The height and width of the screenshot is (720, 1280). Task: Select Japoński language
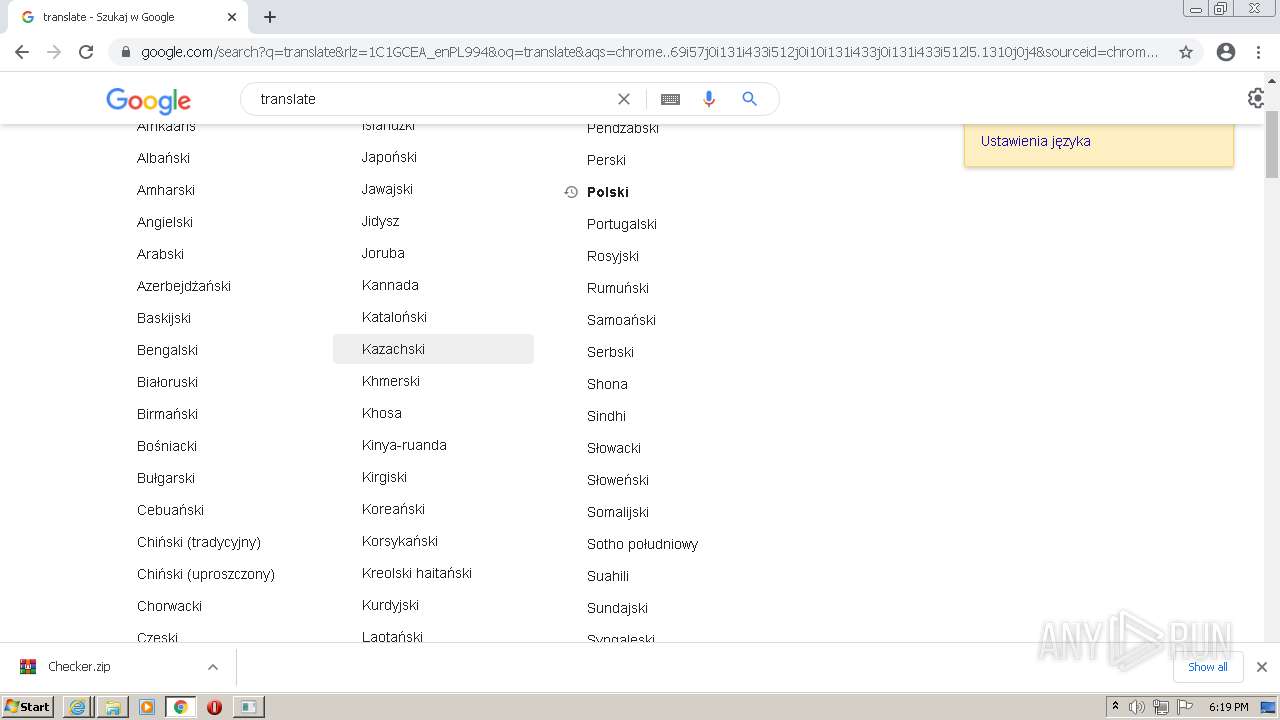pos(389,157)
